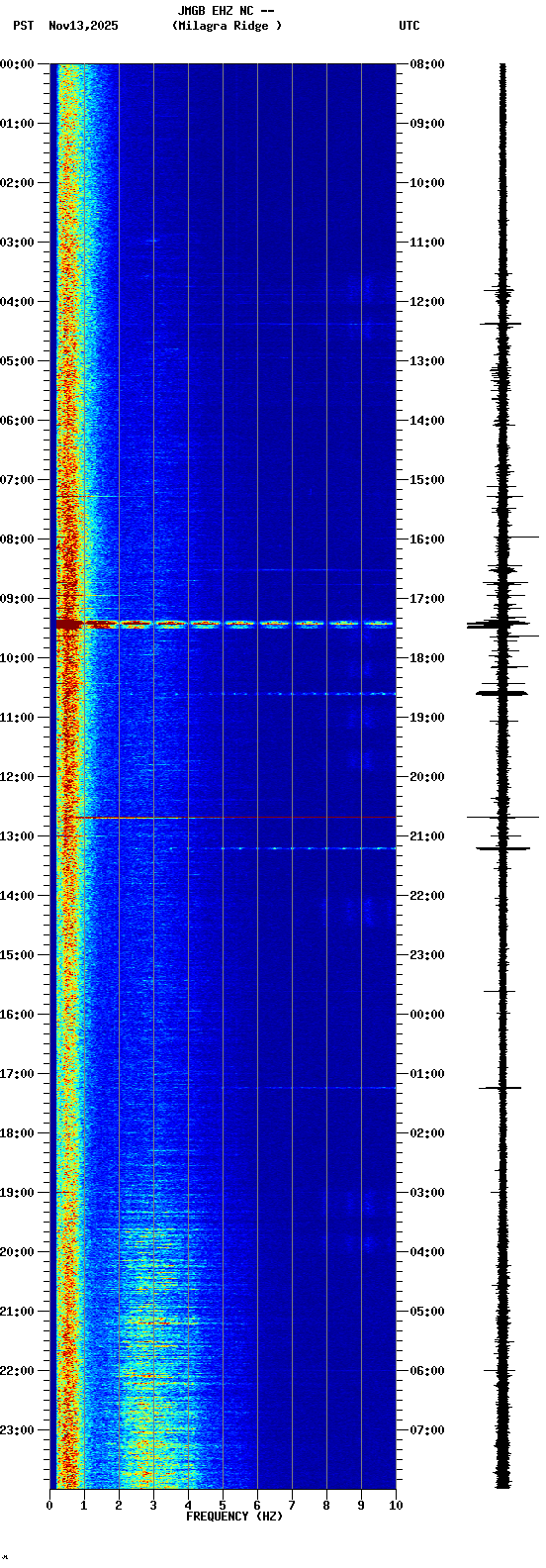This screenshot has height=1568, width=546.
Task: Click the 23:00 PST time label
Action: coord(19,1430)
